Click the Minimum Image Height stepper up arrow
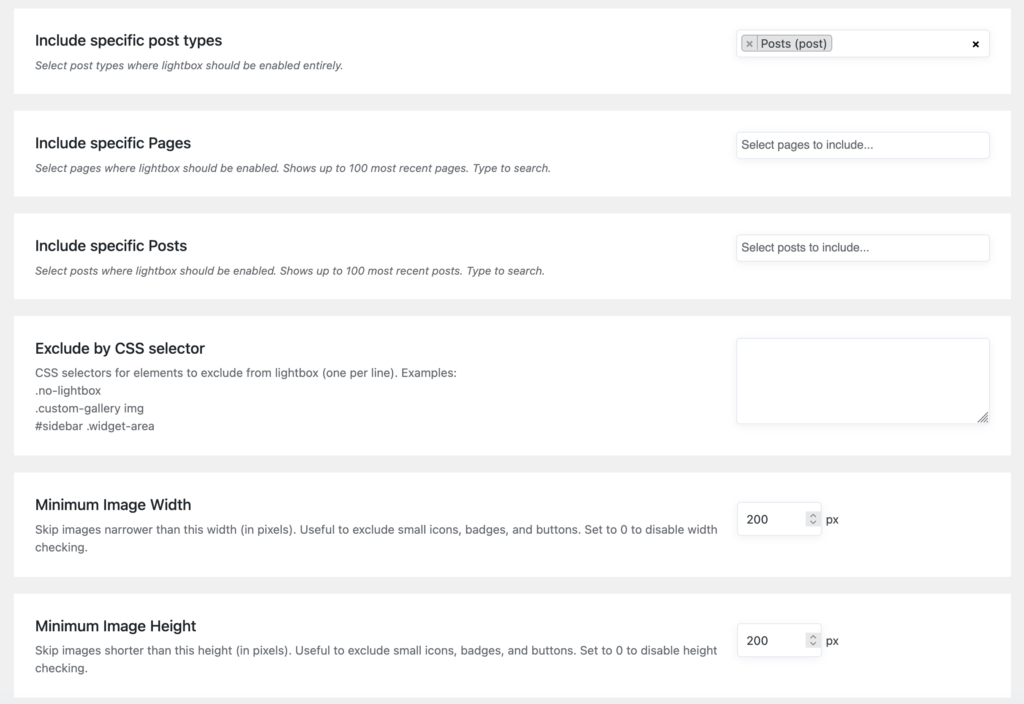The height and width of the screenshot is (704, 1024). coord(811,636)
